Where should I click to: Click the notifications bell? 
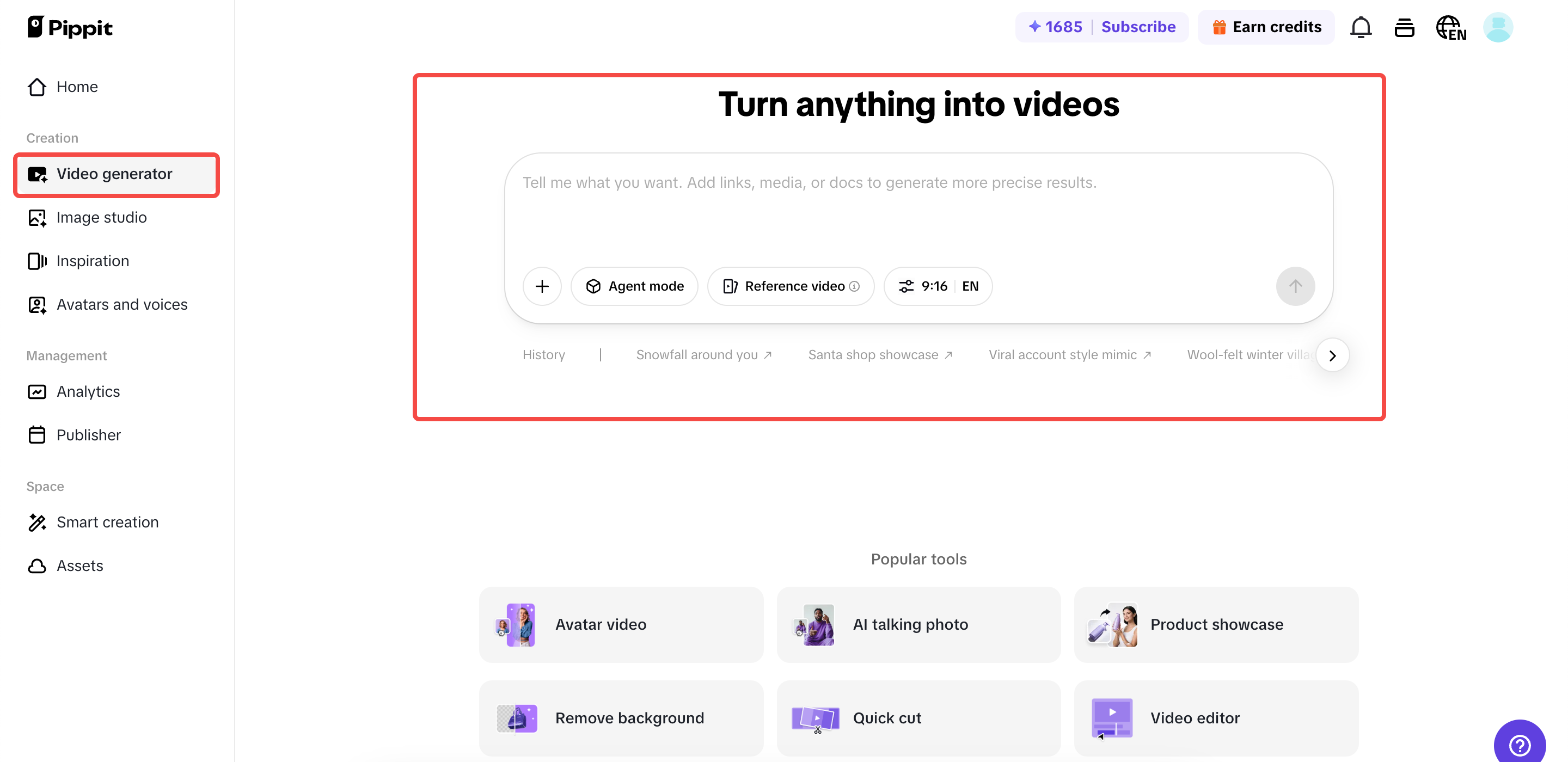(x=1361, y=27)
